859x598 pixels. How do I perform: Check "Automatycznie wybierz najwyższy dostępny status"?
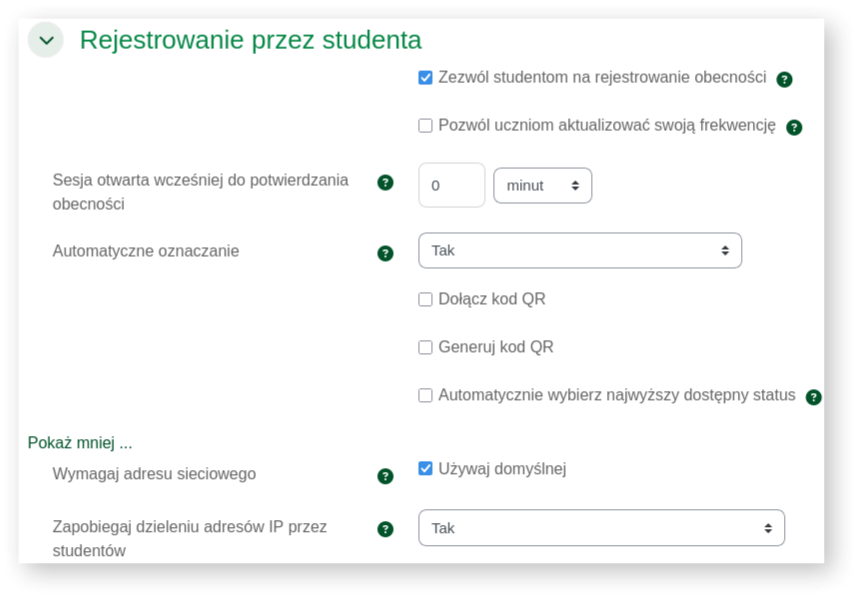(424, 395)
